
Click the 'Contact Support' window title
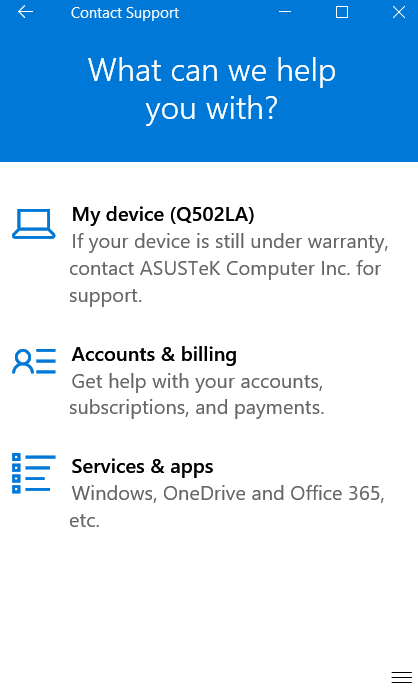pyautogui.click(x=125, y=13)
